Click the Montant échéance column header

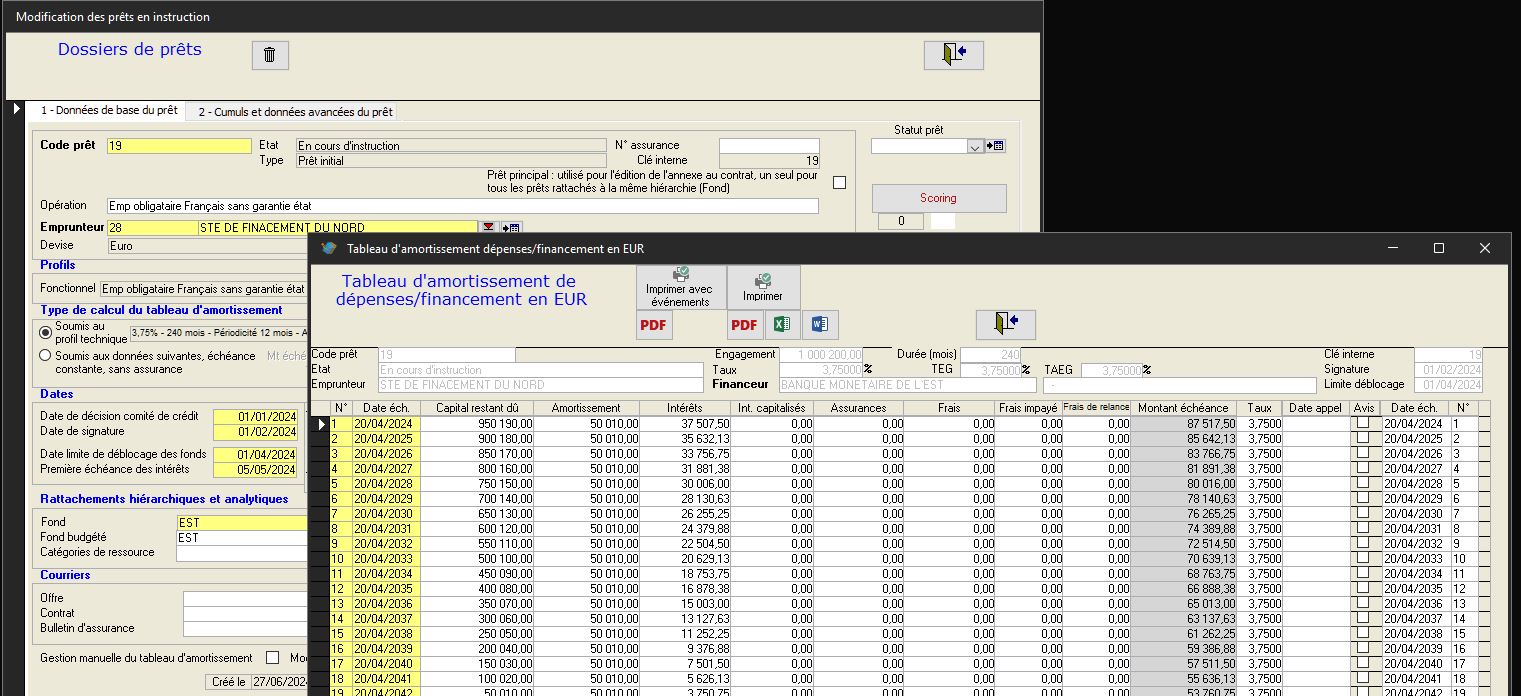pos(1183,408)
